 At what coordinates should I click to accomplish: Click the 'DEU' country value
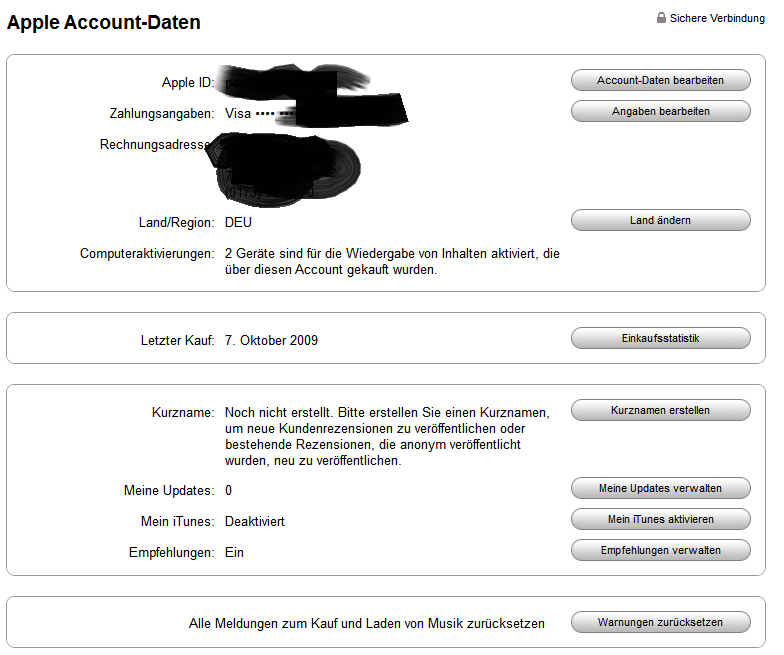pos(238,221)
